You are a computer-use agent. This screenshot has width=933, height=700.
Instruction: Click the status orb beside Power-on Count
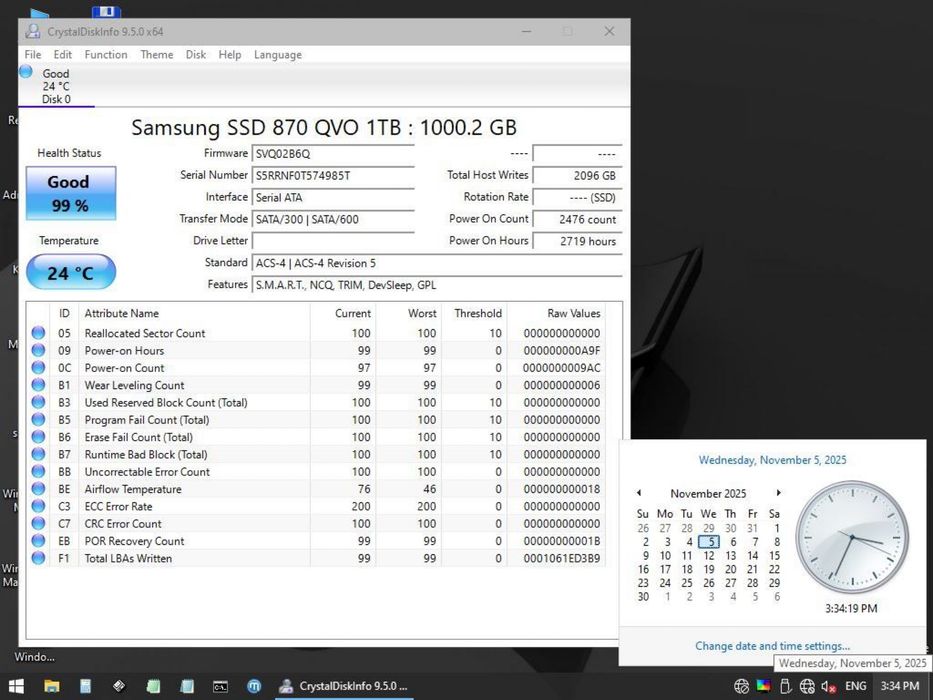(38, 367)
